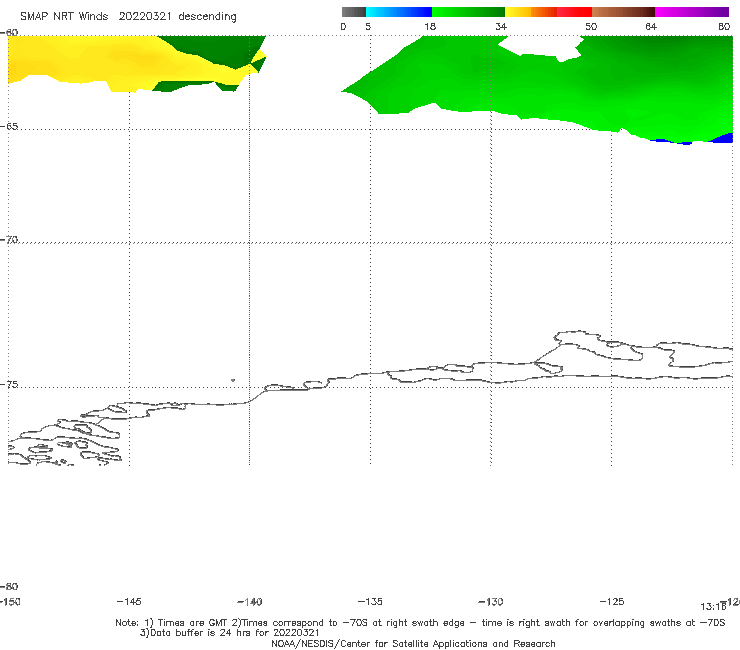Click the longitude label '-130'
The image size is (740, 650).
click(x=491, y=602)
